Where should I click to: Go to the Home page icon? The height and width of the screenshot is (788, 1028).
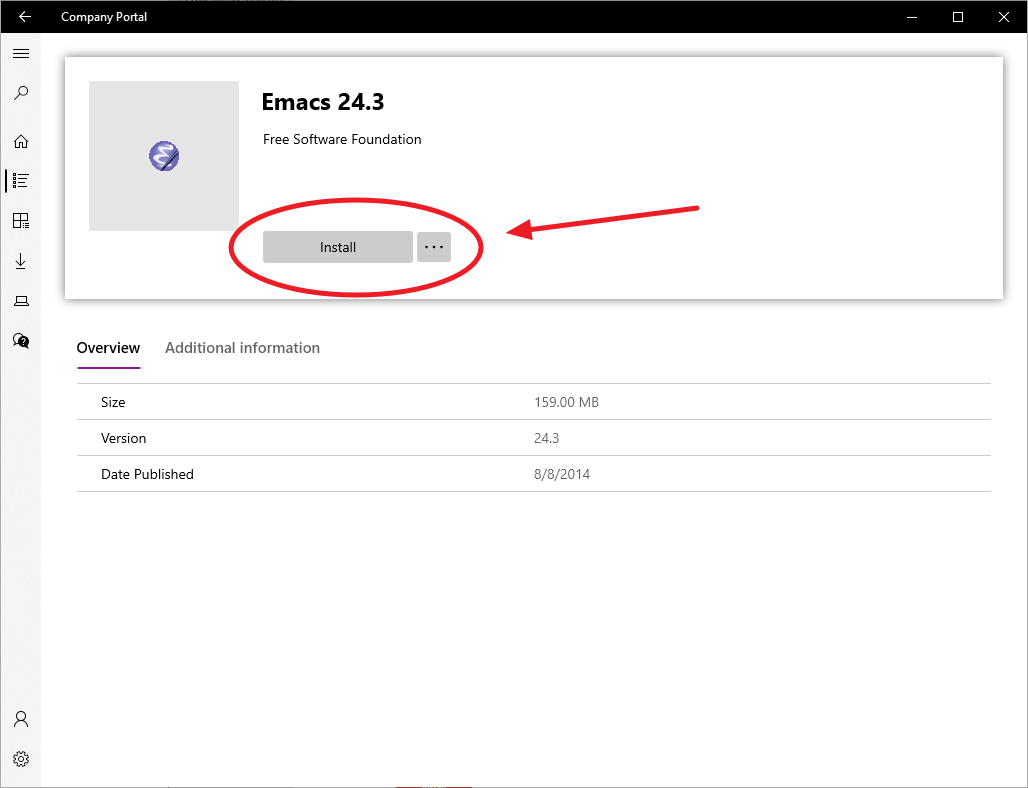coord(21,142)
